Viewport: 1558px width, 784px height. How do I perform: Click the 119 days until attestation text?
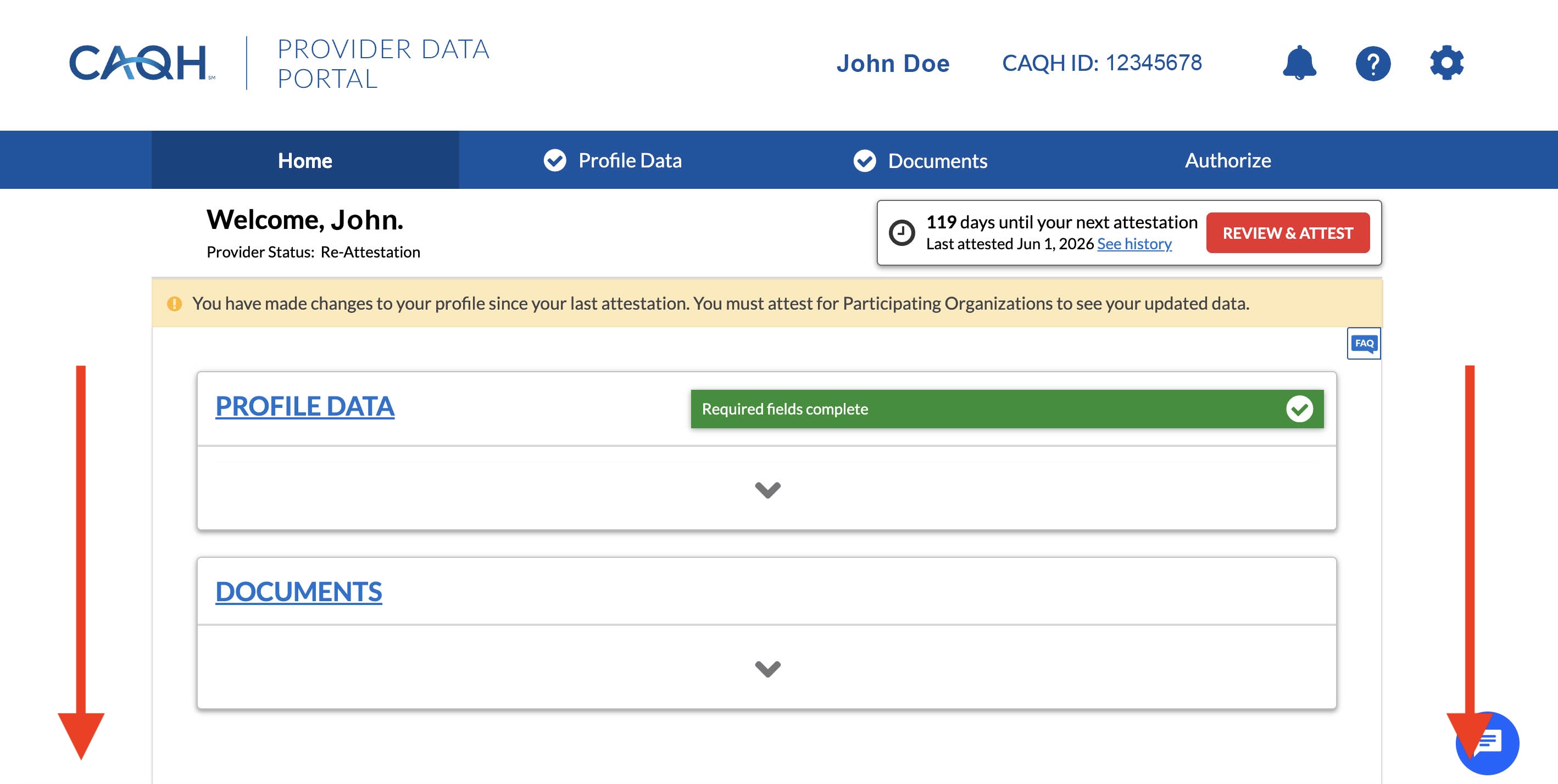click(x=1061, y=222)
